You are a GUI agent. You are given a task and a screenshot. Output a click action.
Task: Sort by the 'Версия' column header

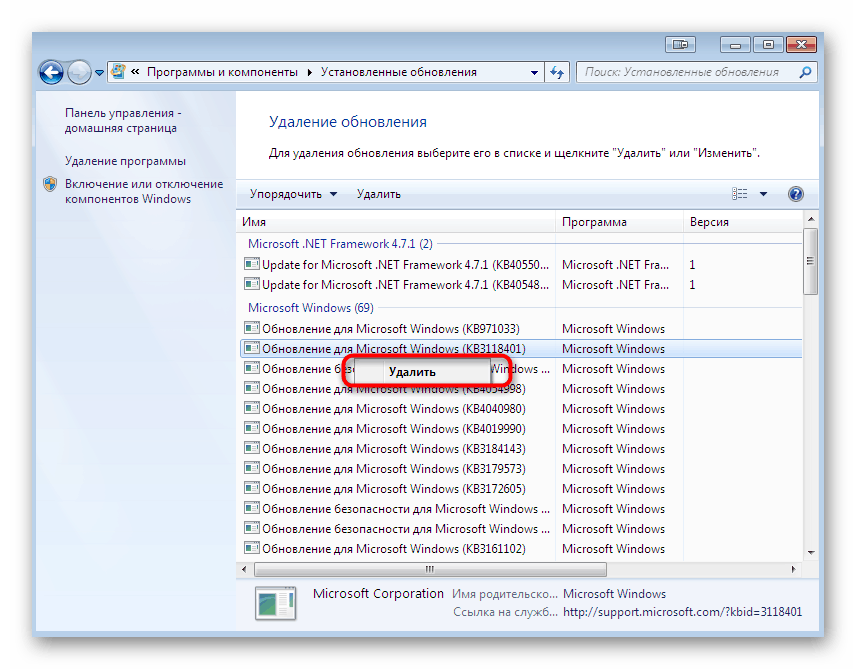click(x=742, y=222)
